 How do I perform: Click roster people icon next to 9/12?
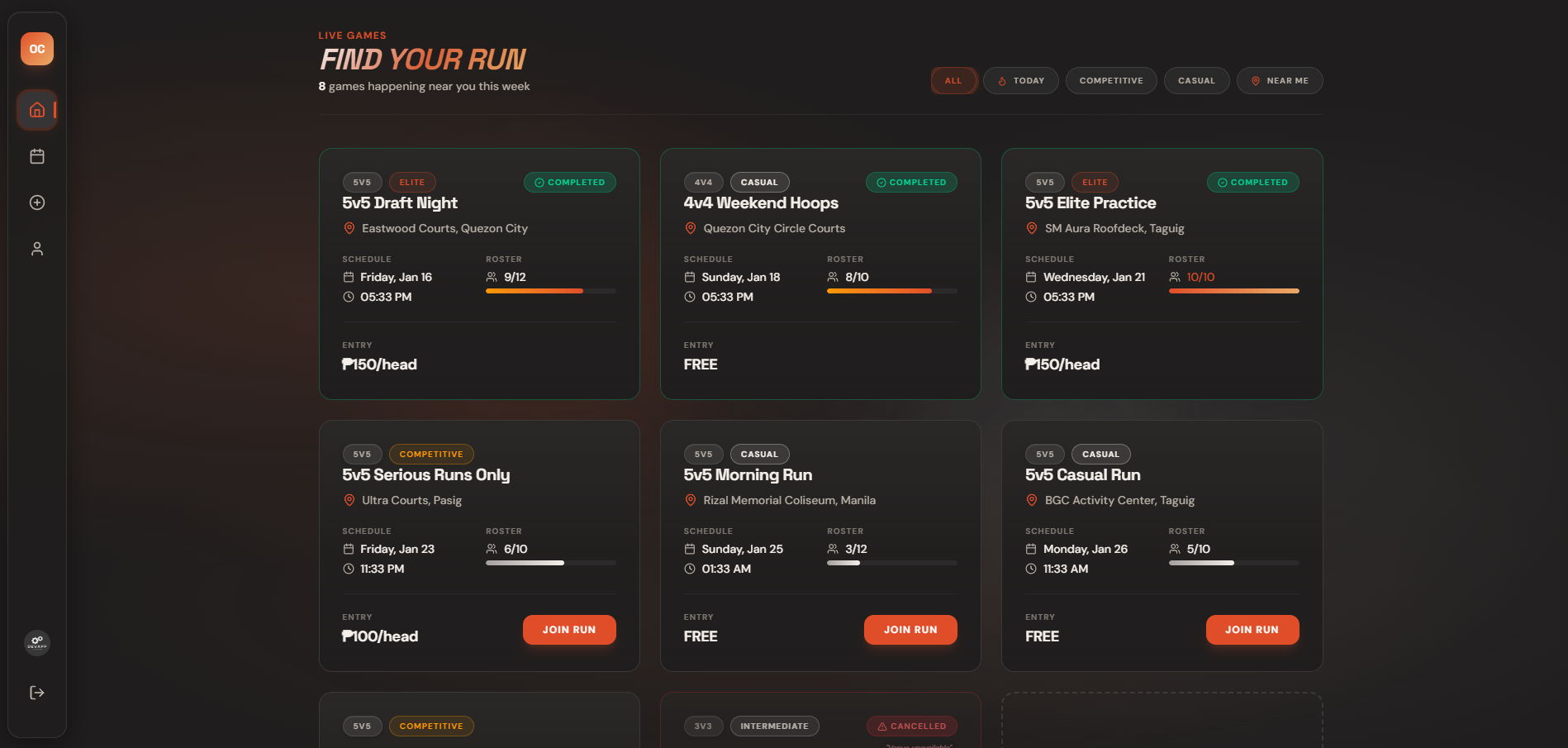click(492, 277)
